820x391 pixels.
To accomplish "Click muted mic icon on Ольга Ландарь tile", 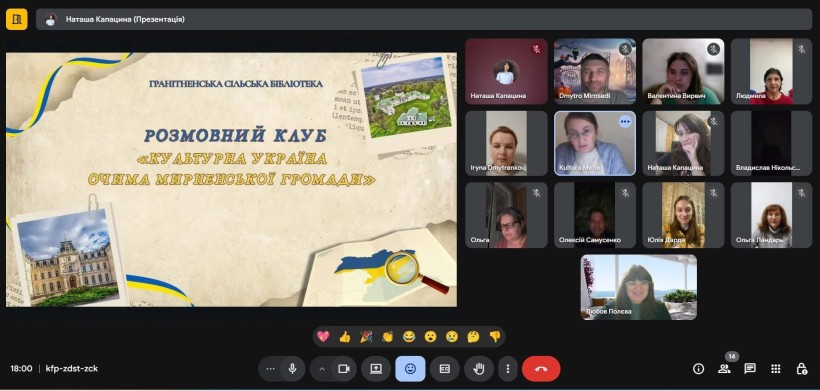I will point(801,193).
